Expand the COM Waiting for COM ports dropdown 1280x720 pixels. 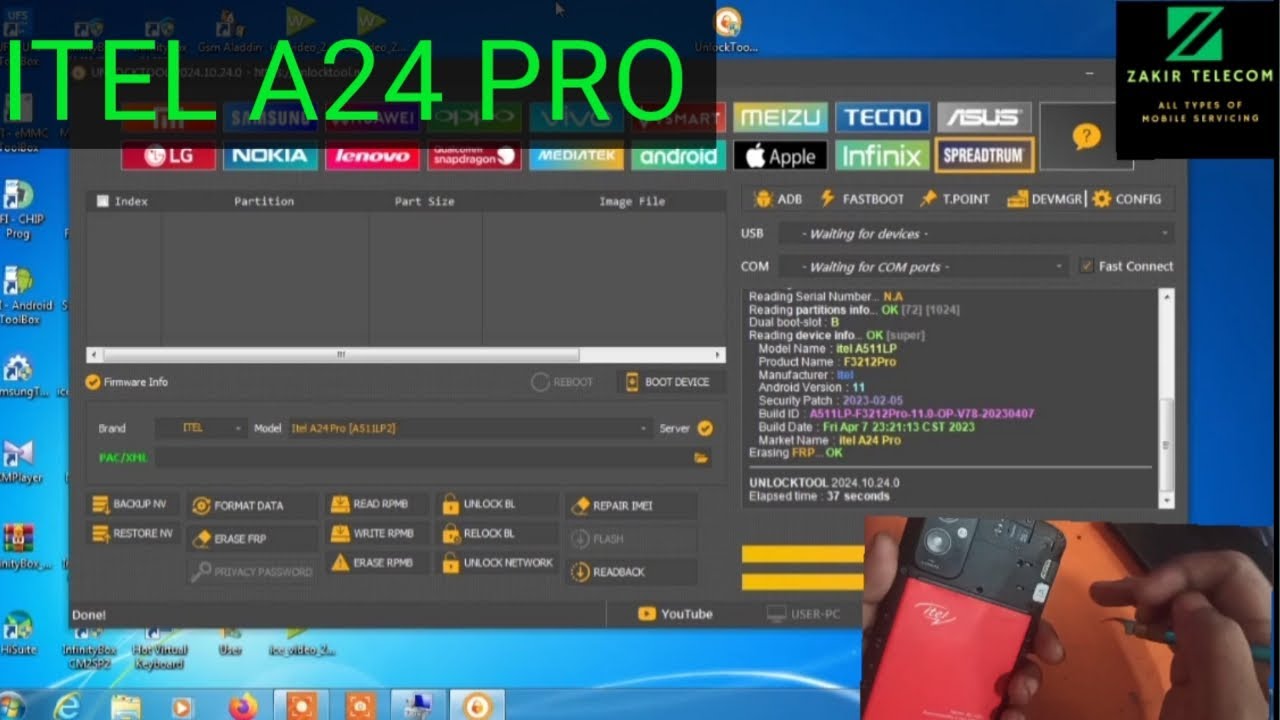click(922, 267)
